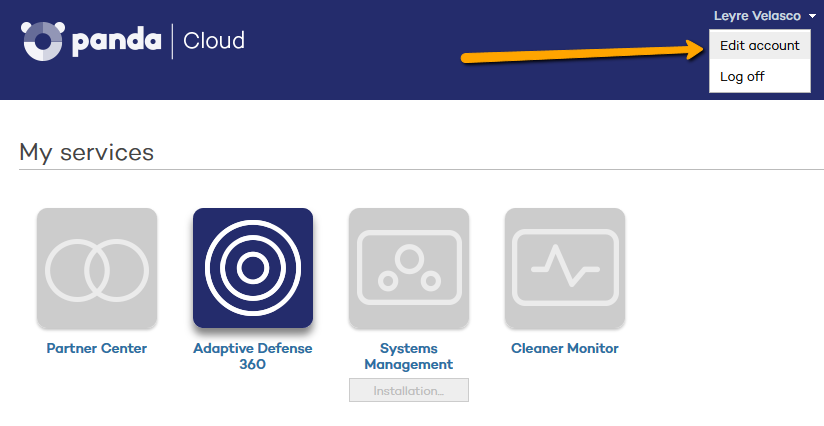Click the 'Cloud' text in header

tap(214, 41)
